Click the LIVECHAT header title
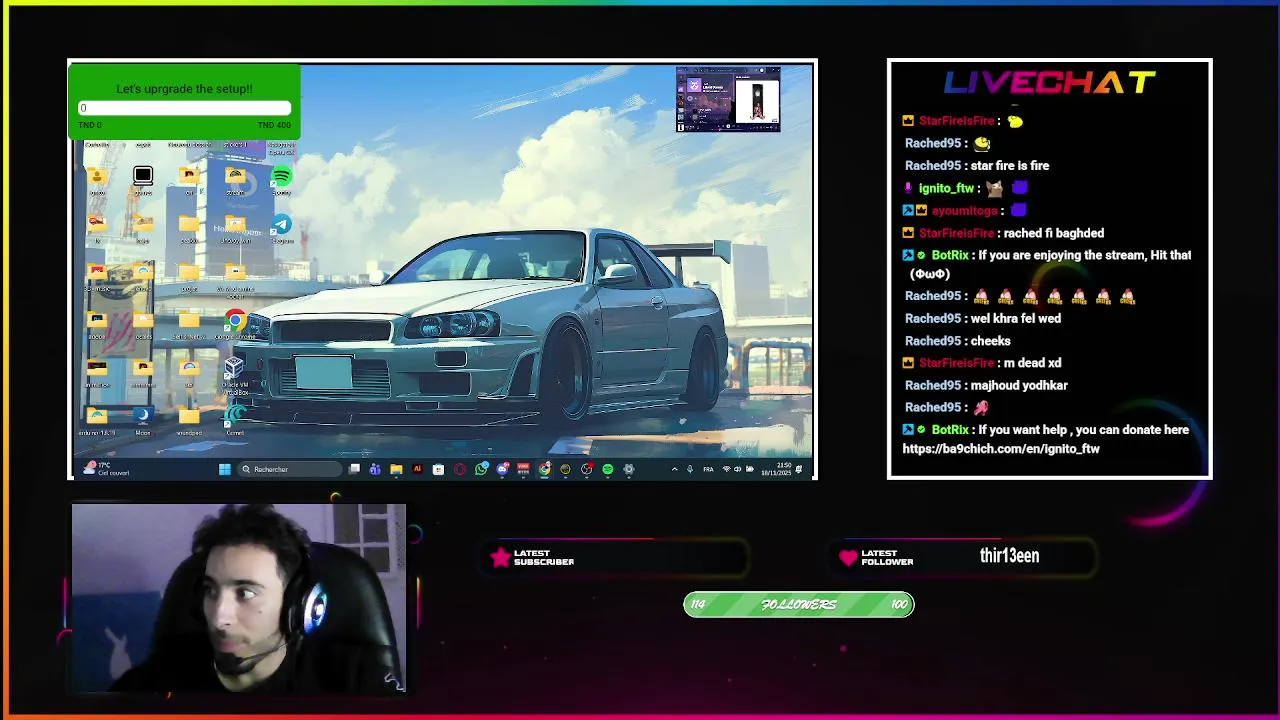The height and width of the screenshot is (720, 1280). 1049,83
